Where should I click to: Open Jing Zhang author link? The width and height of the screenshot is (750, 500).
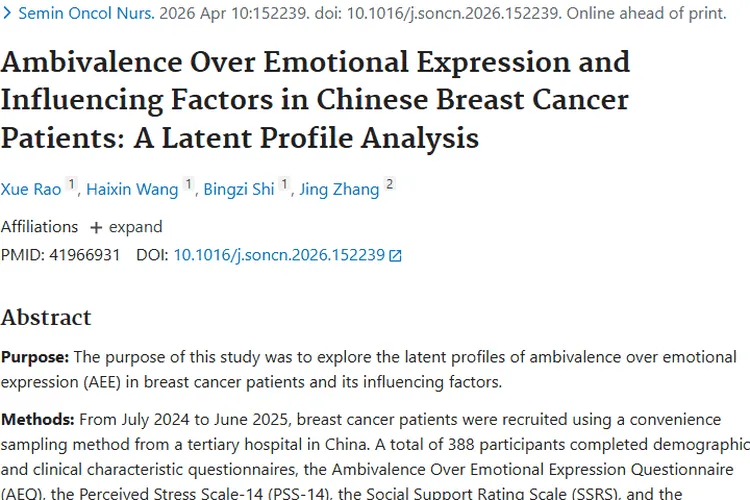pos(339,189)
